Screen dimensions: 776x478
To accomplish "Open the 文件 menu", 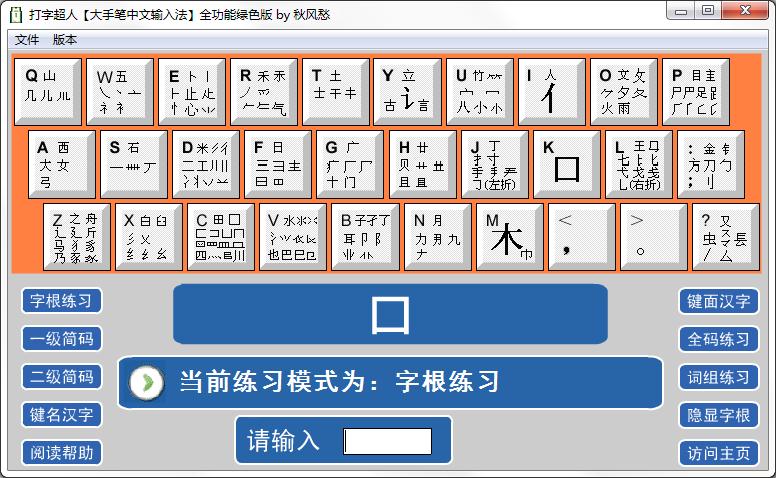I will click(x=27, y=40).
